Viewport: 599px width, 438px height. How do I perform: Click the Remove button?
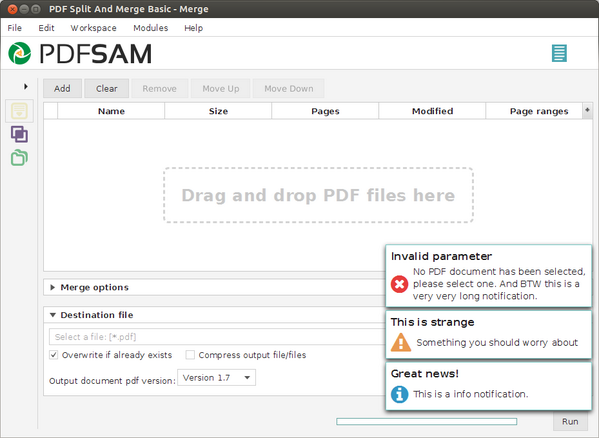(160, 89)
